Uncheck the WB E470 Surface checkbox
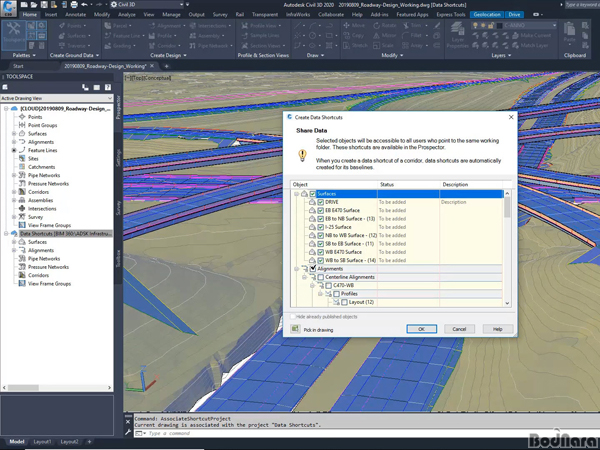This screenshot has width=600, height=450. [x=321, y=252]
